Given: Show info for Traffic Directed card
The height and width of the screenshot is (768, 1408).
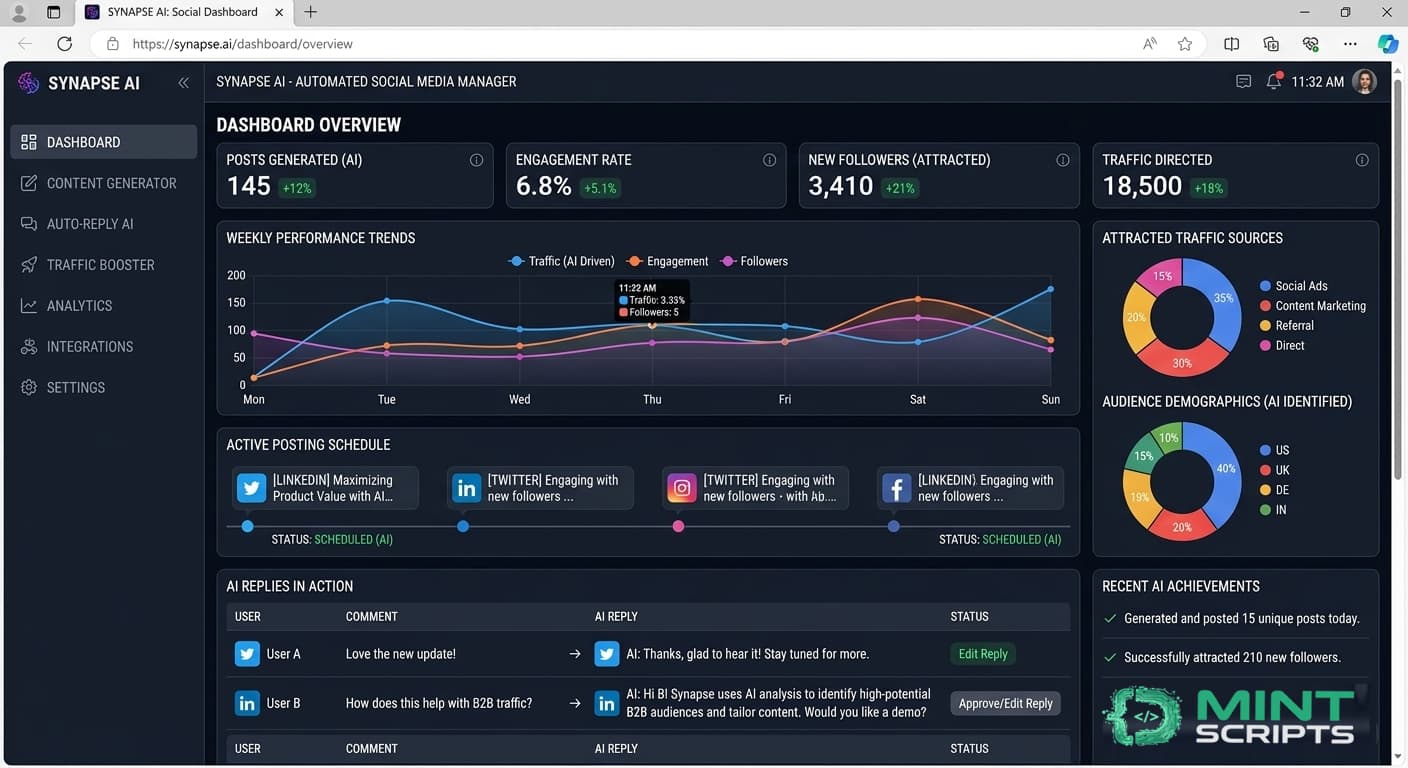Looking at the screenshot, I should pyautogui.click(x=1361, y=160).
